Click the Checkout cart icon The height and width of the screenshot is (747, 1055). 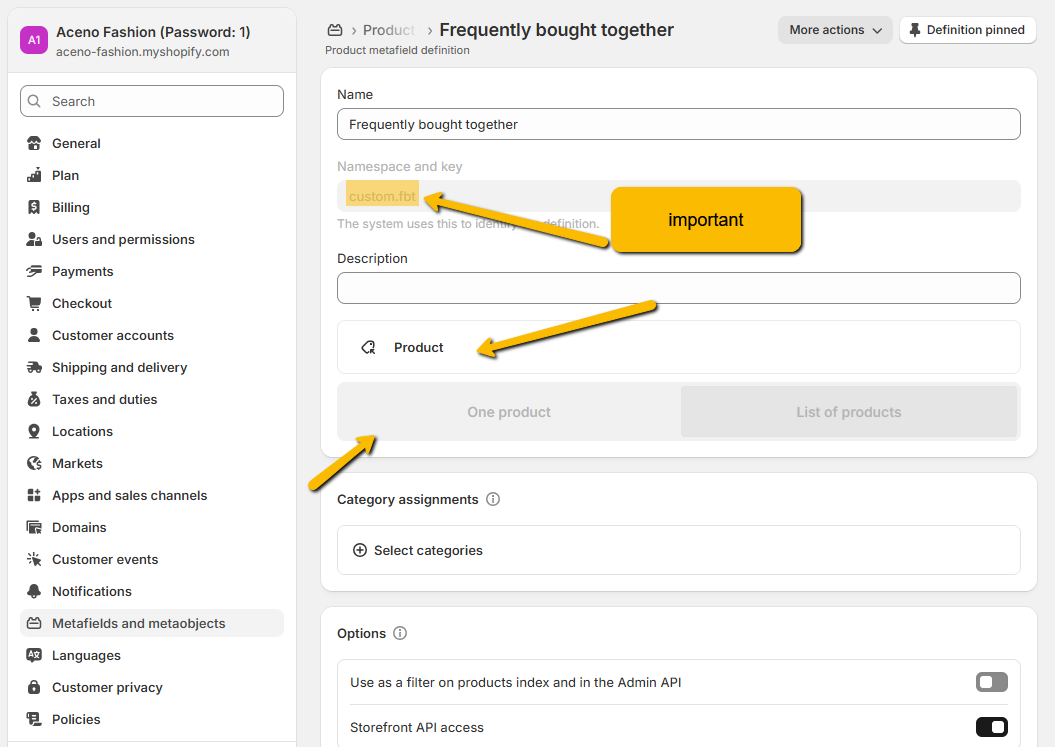[x=34, y=303]
